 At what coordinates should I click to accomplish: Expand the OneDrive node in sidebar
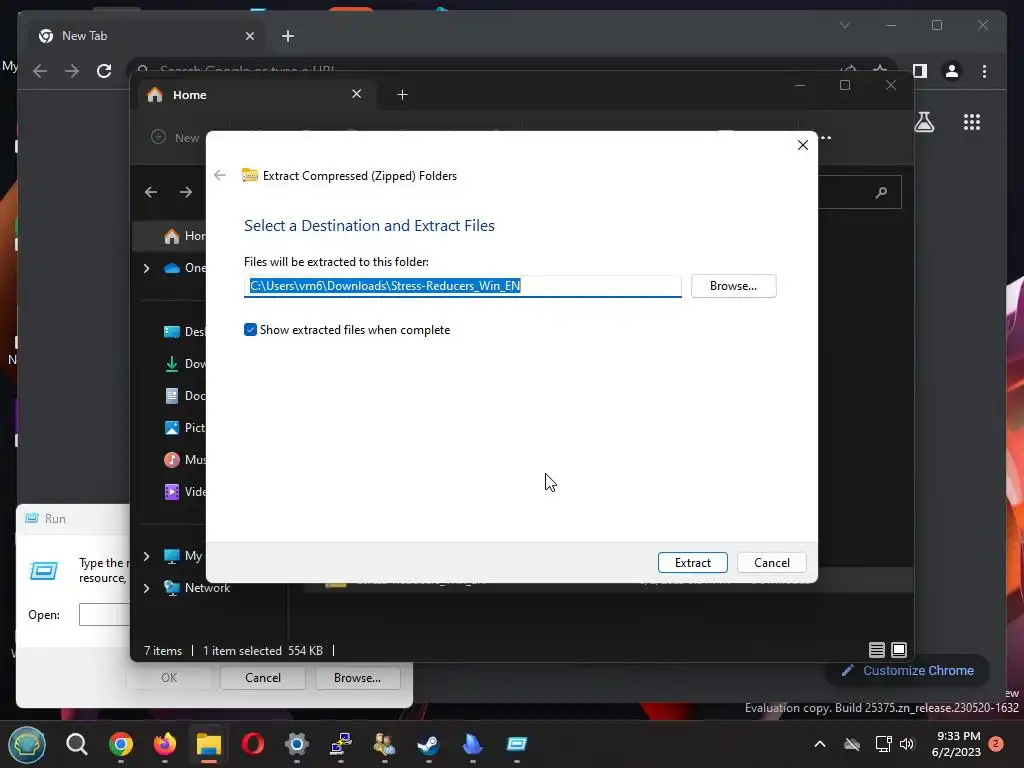tap(146, 268)
